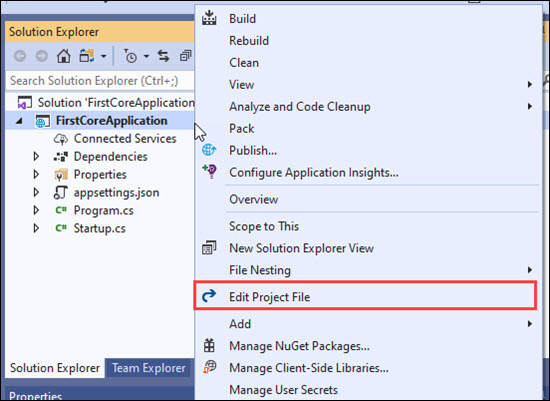The height and width of the screenshot is (401, 550).
Task: Click the Search Solution Explorer field
Action: click(x=100, y=81)
